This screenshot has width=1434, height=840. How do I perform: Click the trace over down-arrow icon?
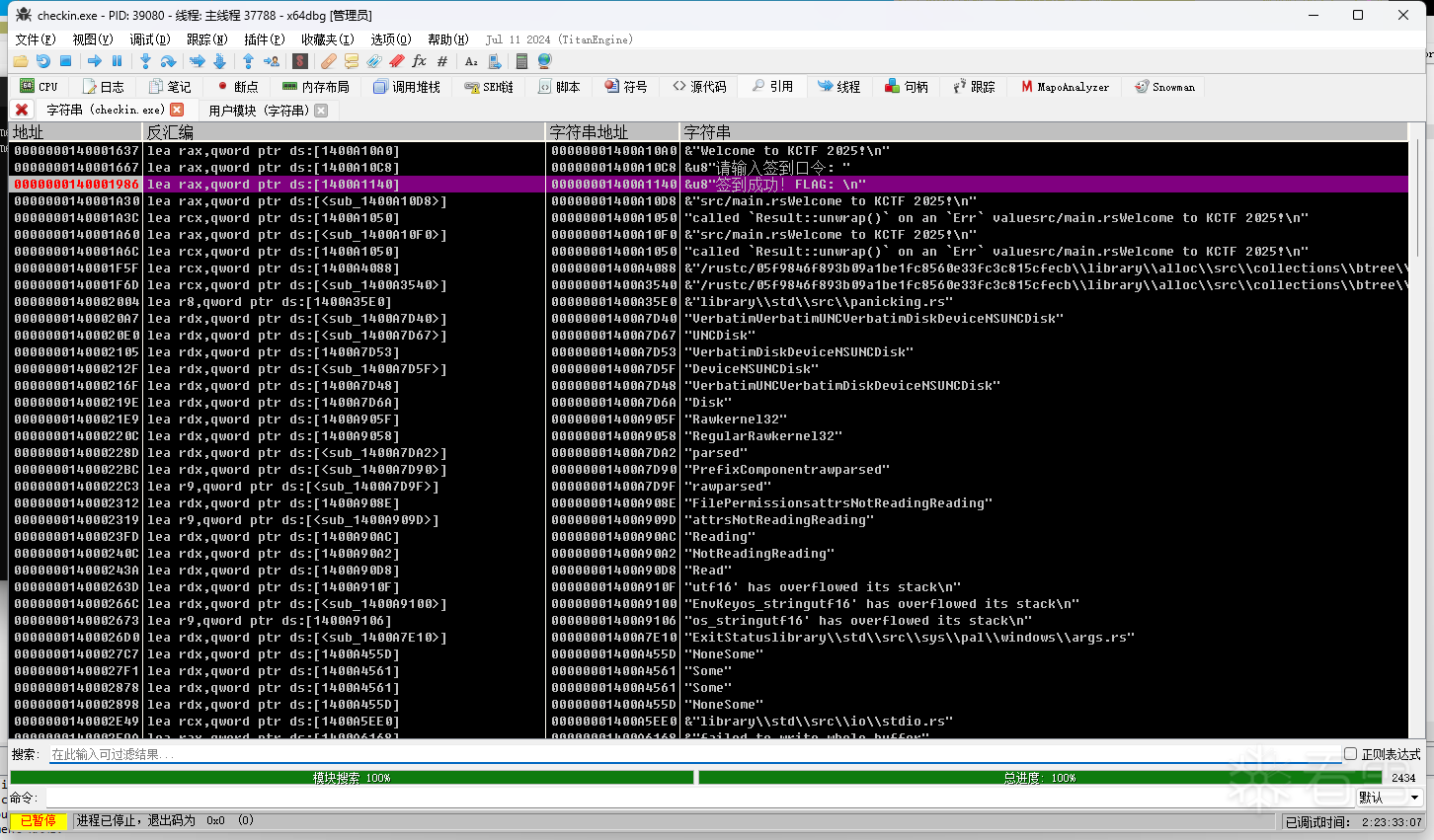click(x=219, y=61)
